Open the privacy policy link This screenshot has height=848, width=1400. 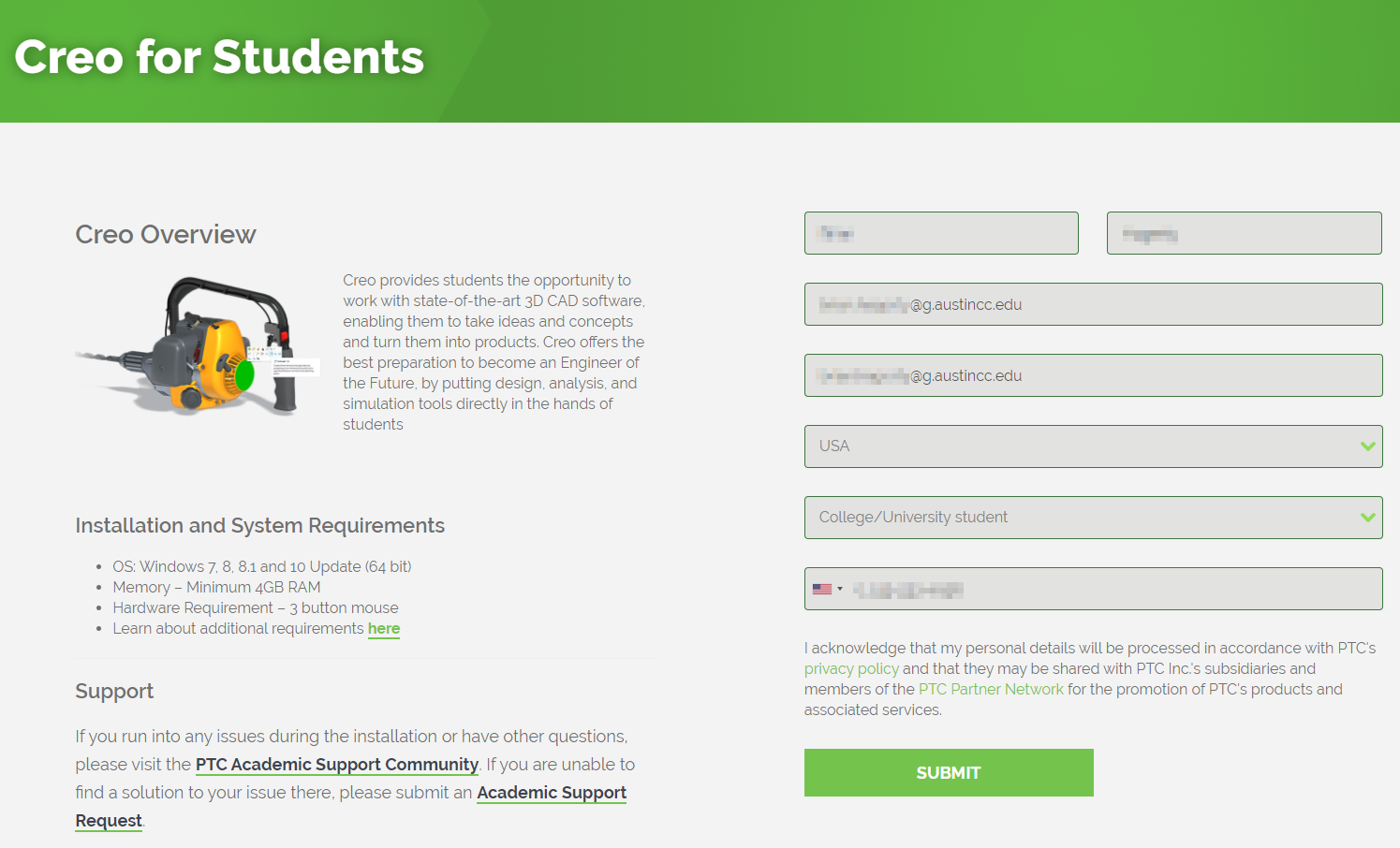point(850,668)
